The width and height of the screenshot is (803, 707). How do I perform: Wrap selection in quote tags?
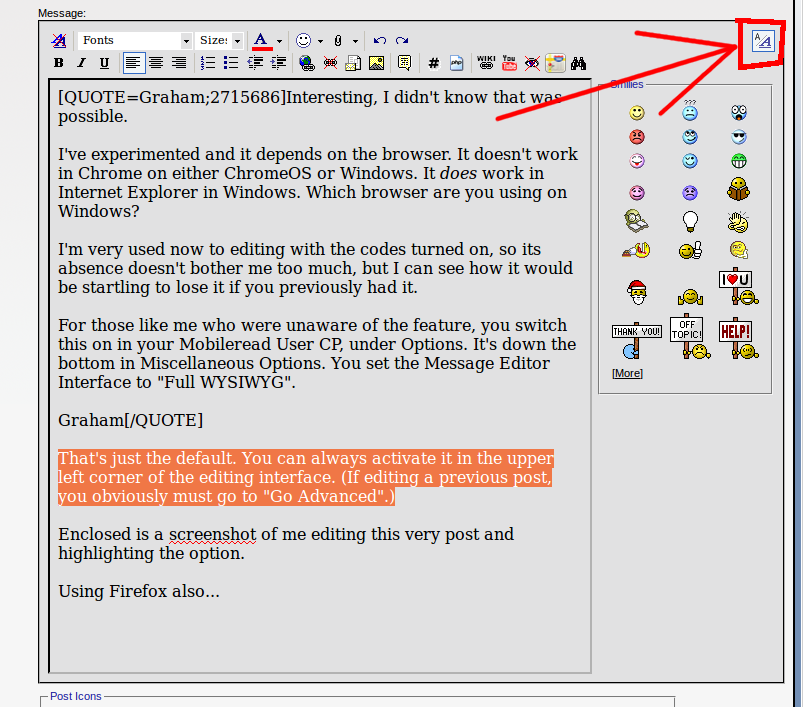405,63
